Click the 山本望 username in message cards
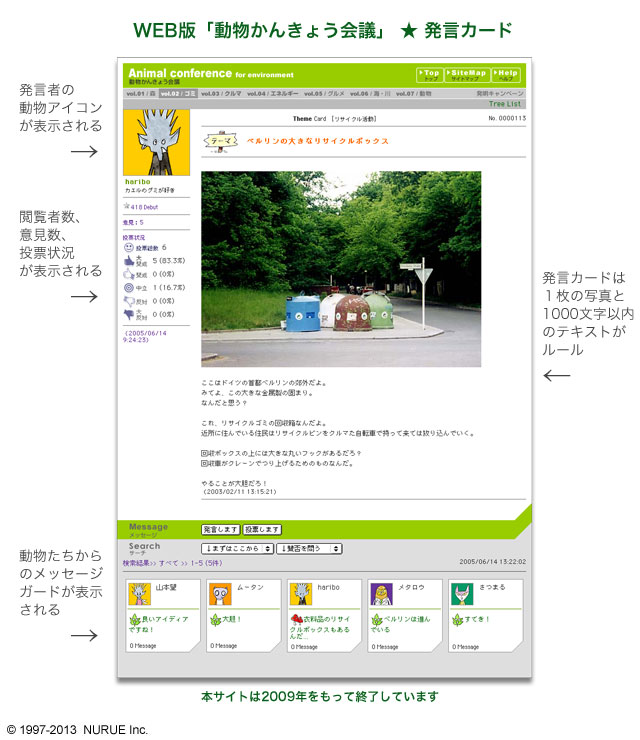The image size is (640, 740). (x=166, y=588)
